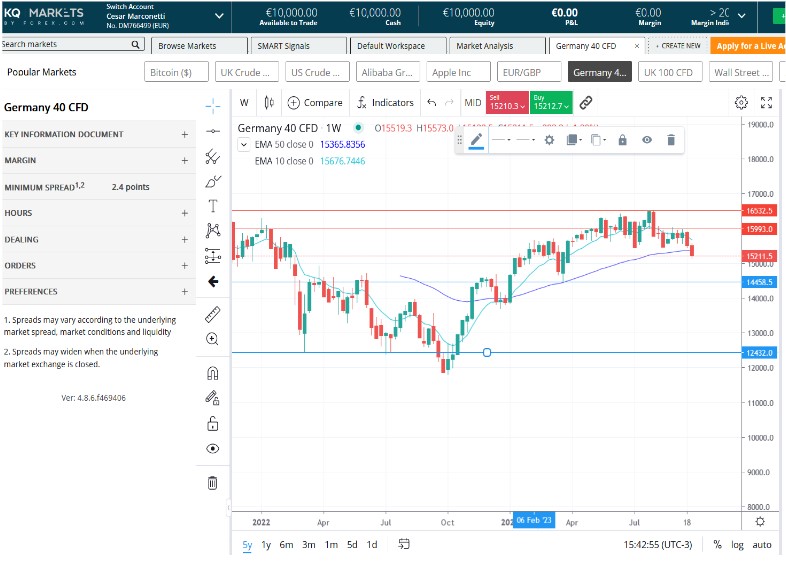Viewport: 786px width, 570px height.
Task: Remove drawings with left toolbar trash icon
Action: coord(213,483)
